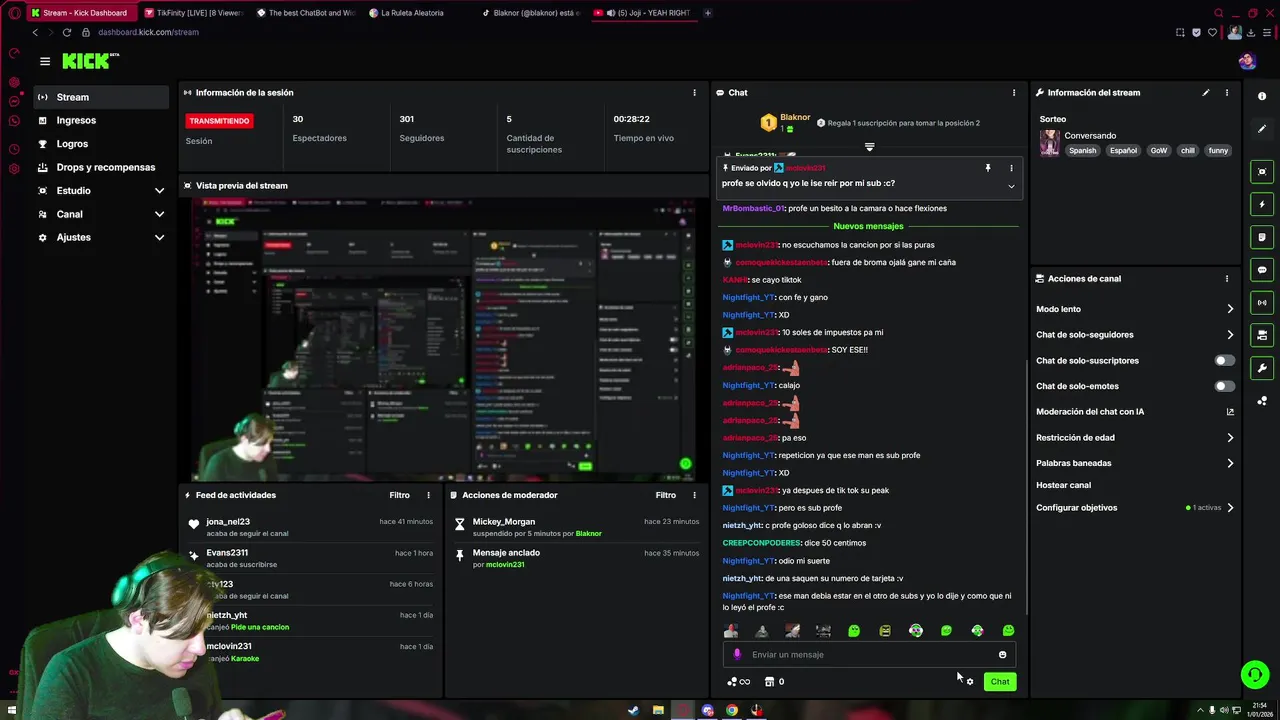Open AI chat moderation external link icon

(x=1230, y=412)
